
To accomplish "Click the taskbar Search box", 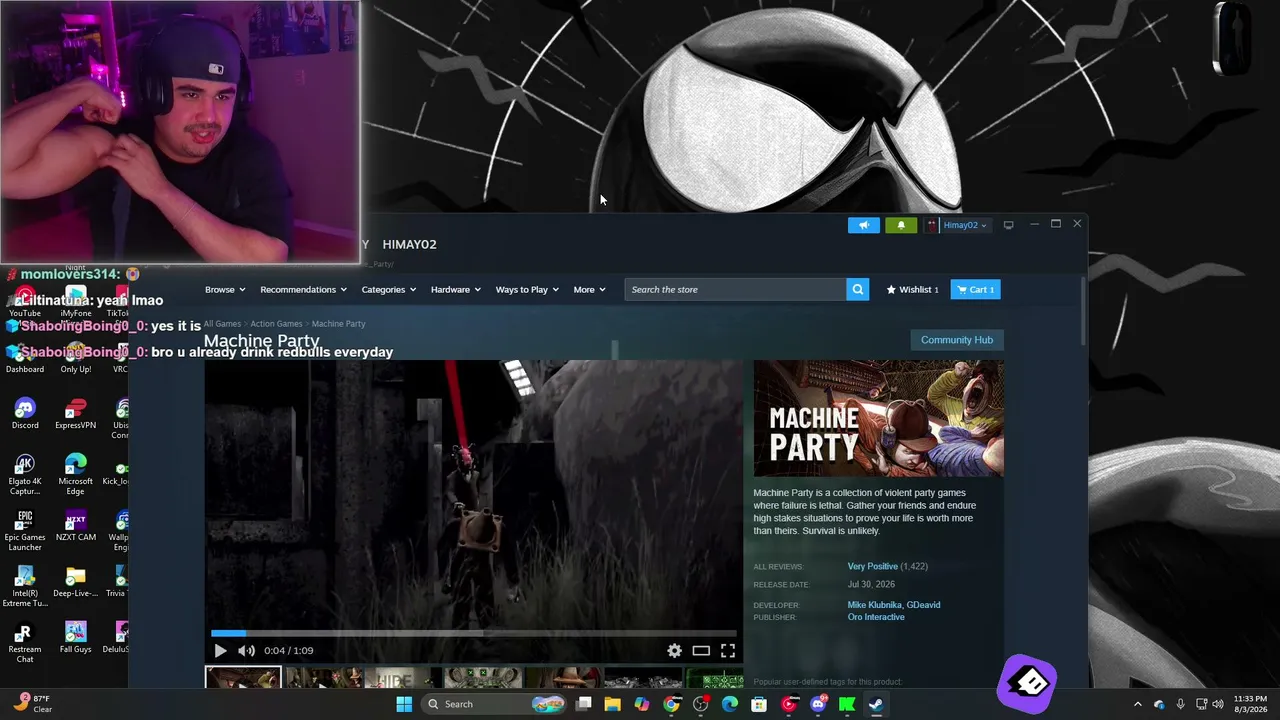I will click(494, 704).
